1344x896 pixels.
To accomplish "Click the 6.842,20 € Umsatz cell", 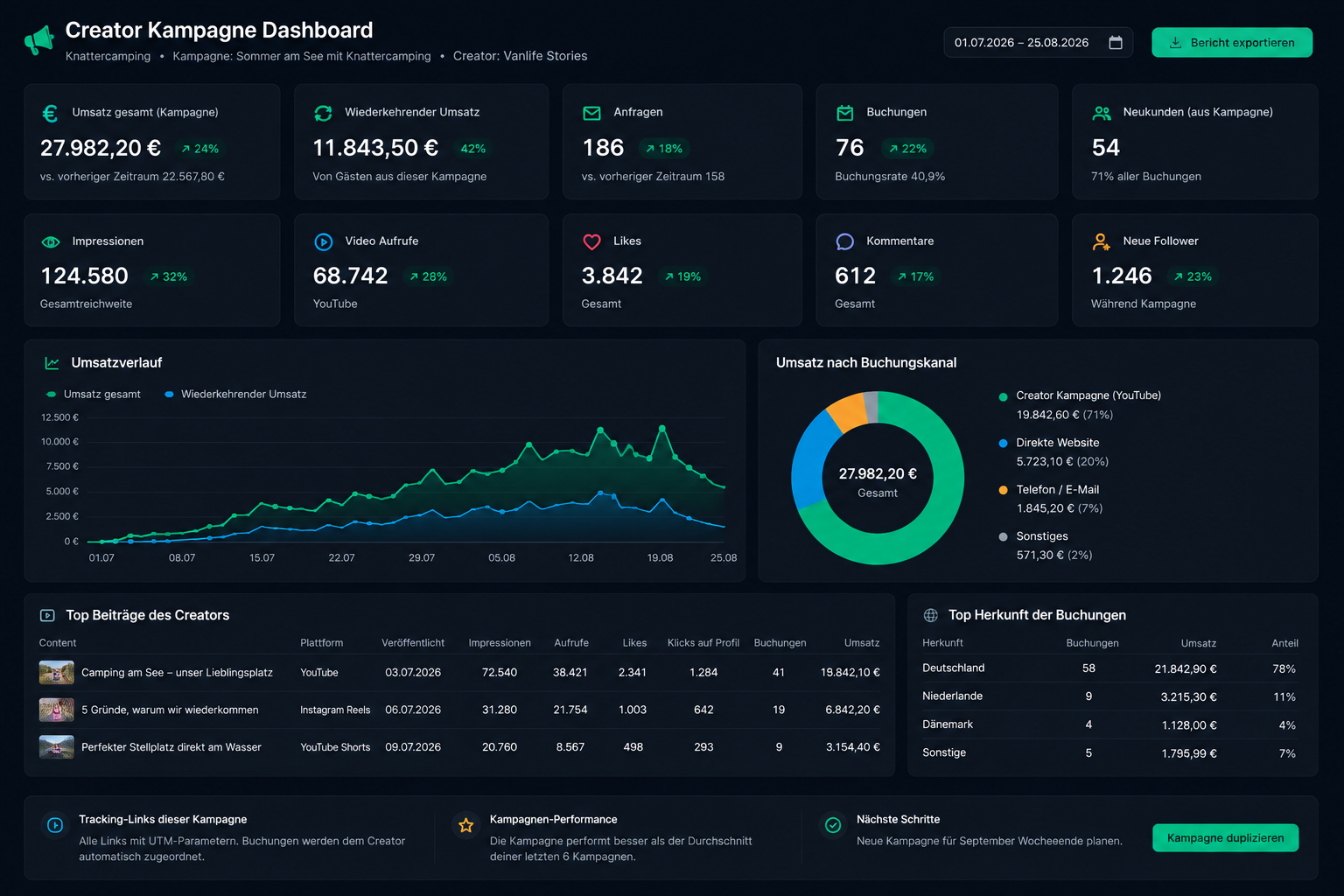I will pyautogui.click(x=852, y=710).
